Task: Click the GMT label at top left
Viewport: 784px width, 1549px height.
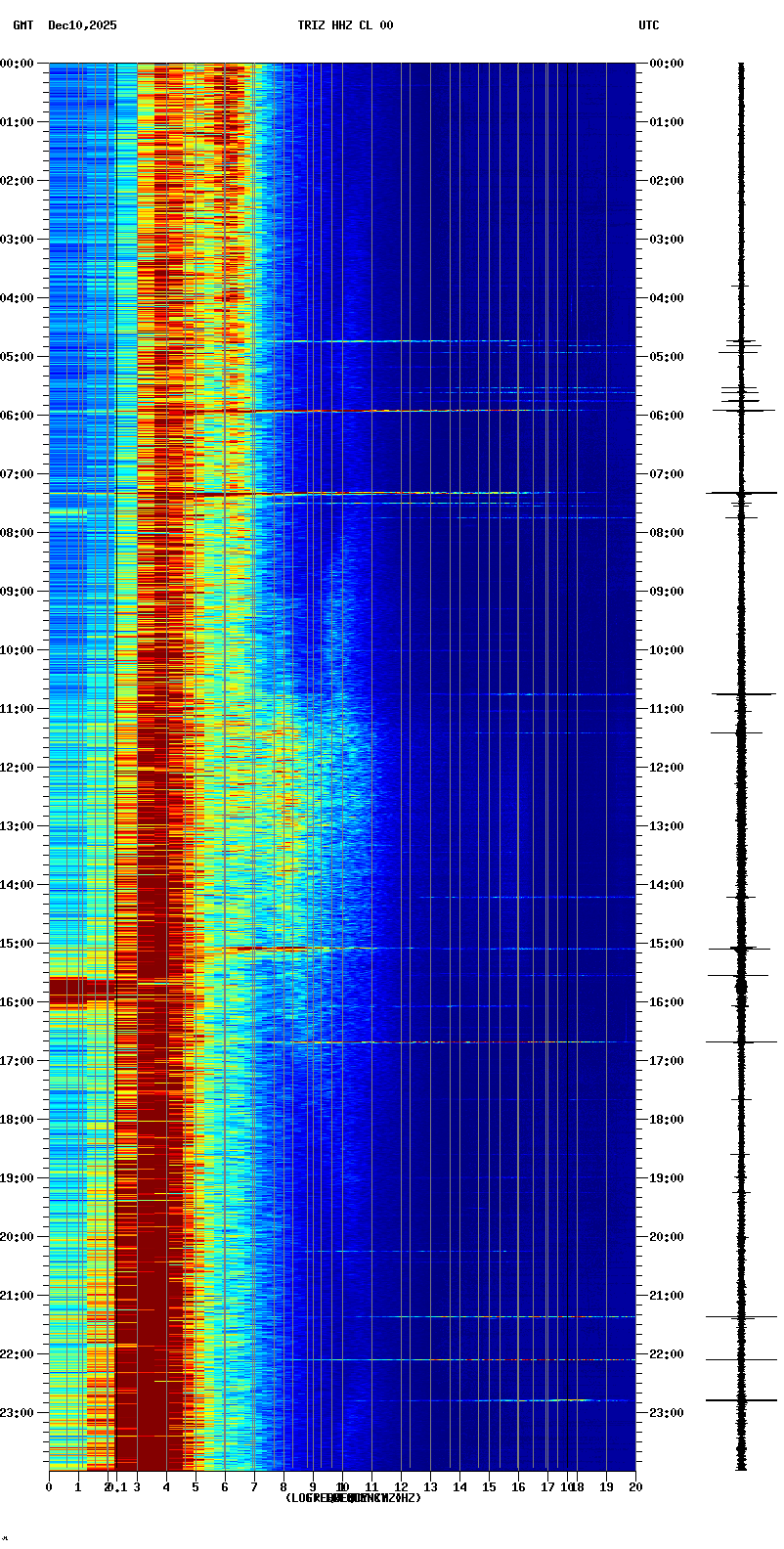Action: (x=22, y=25)
